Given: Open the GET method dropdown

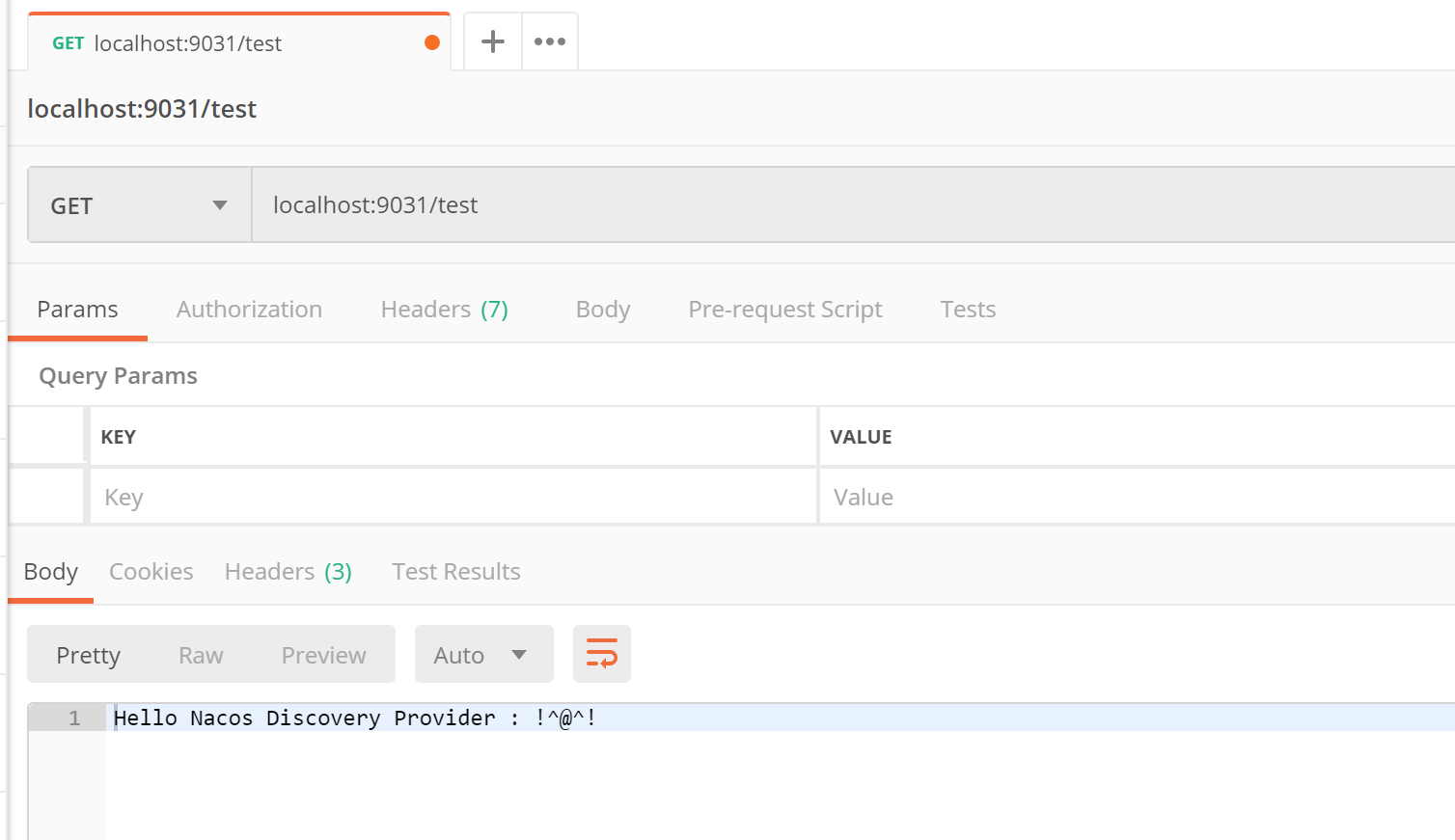Looking at the screenshot, I should pyautogui.click(x=140, y=205).
